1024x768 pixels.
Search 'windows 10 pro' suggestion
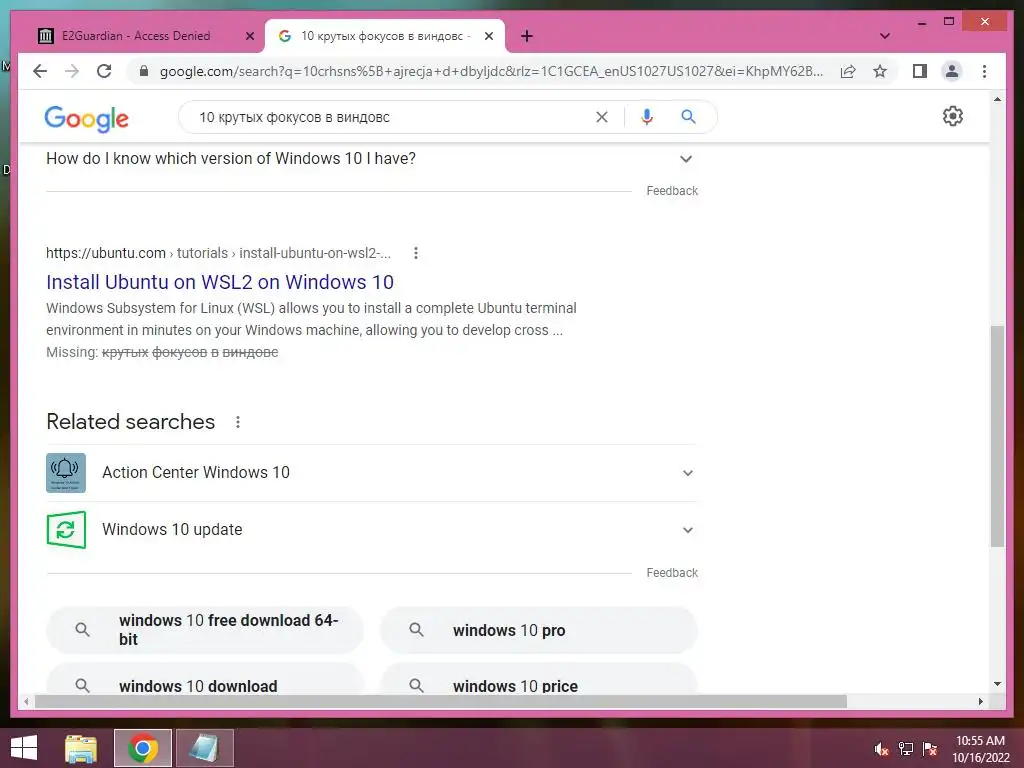tap(539, 630)
